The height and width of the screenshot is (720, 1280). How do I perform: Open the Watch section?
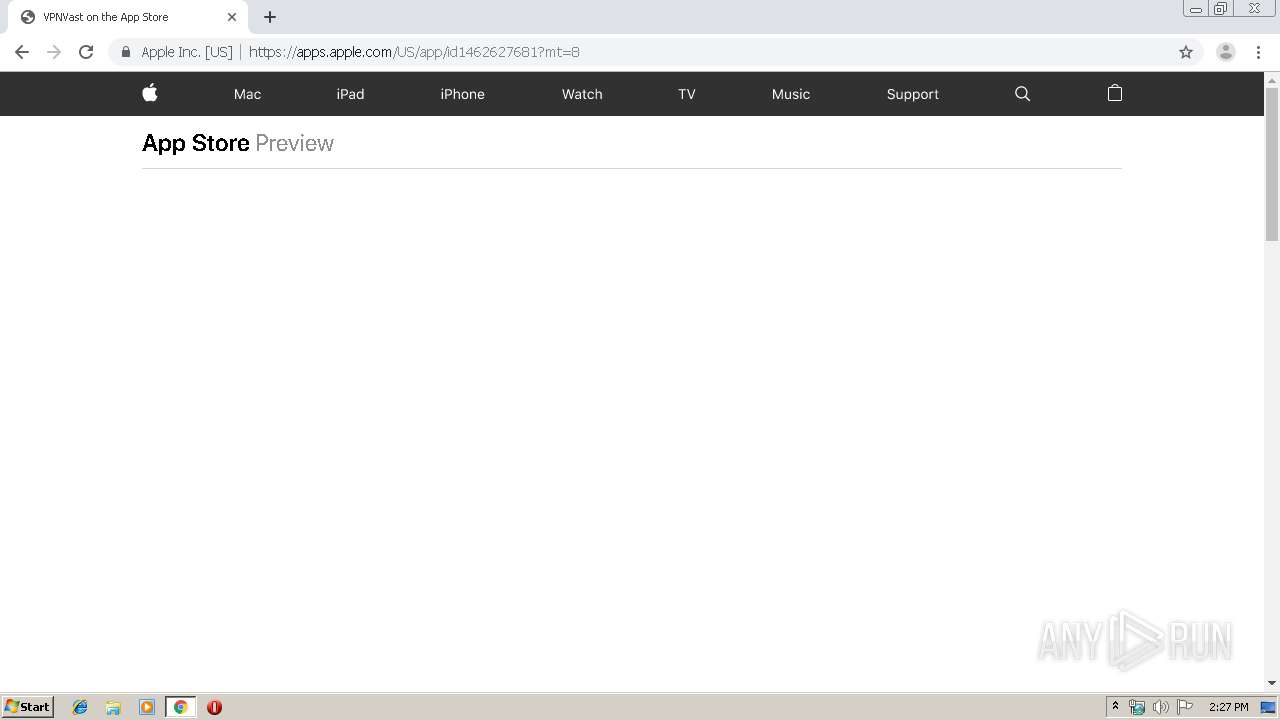[x=582, y=94]
